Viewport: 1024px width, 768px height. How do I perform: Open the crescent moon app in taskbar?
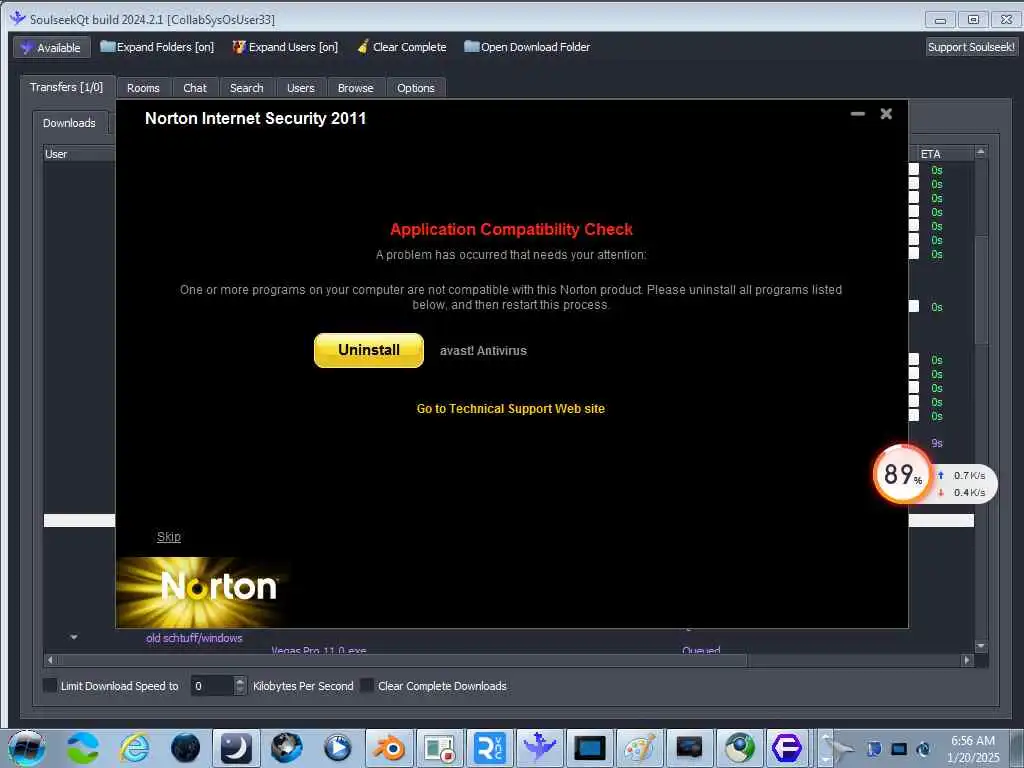coord(236,748)
